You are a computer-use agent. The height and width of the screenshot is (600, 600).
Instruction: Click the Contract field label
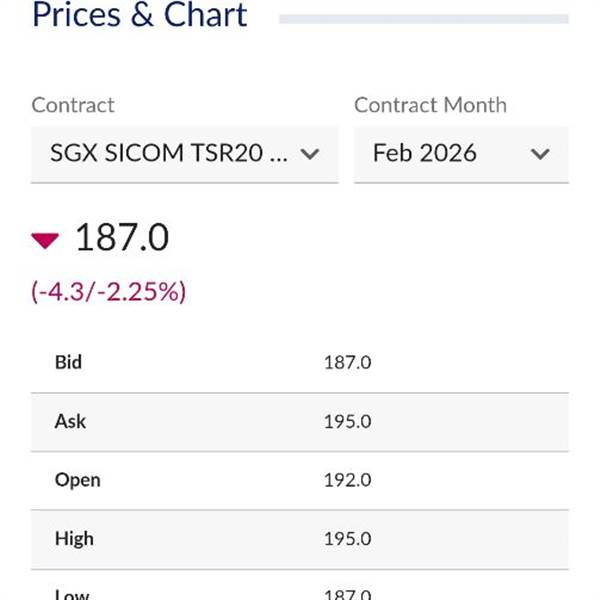pos(73,105)
